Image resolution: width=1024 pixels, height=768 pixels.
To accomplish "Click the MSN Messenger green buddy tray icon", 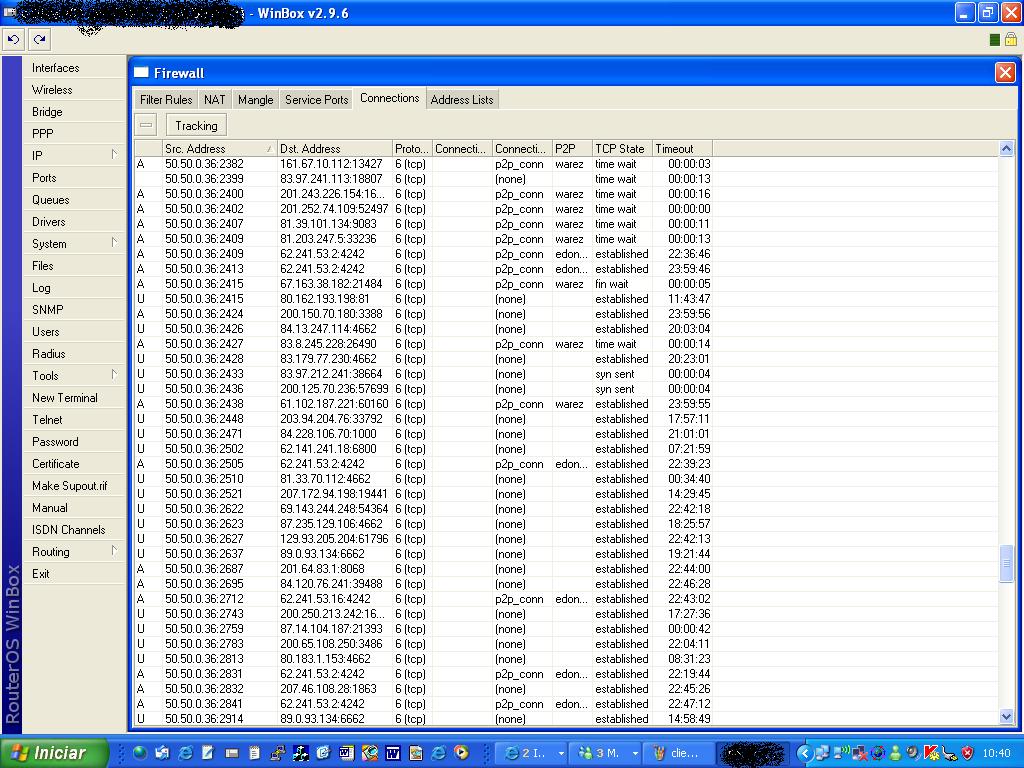I will pyautogui.click(x=895, y=753).
